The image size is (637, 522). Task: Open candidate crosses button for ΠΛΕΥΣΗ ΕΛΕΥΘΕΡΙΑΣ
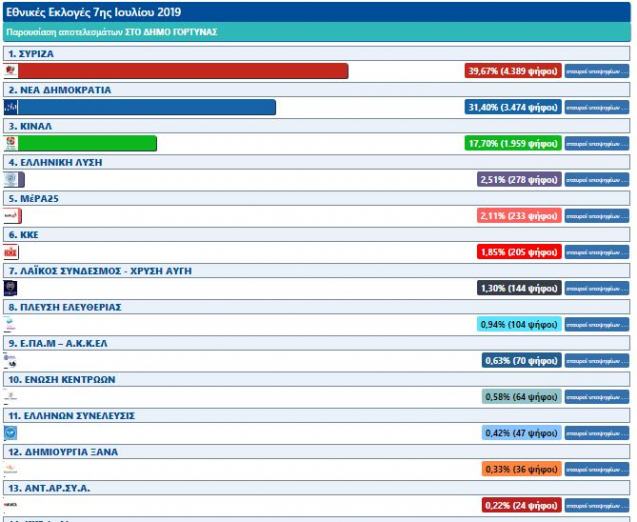[597, 324]
